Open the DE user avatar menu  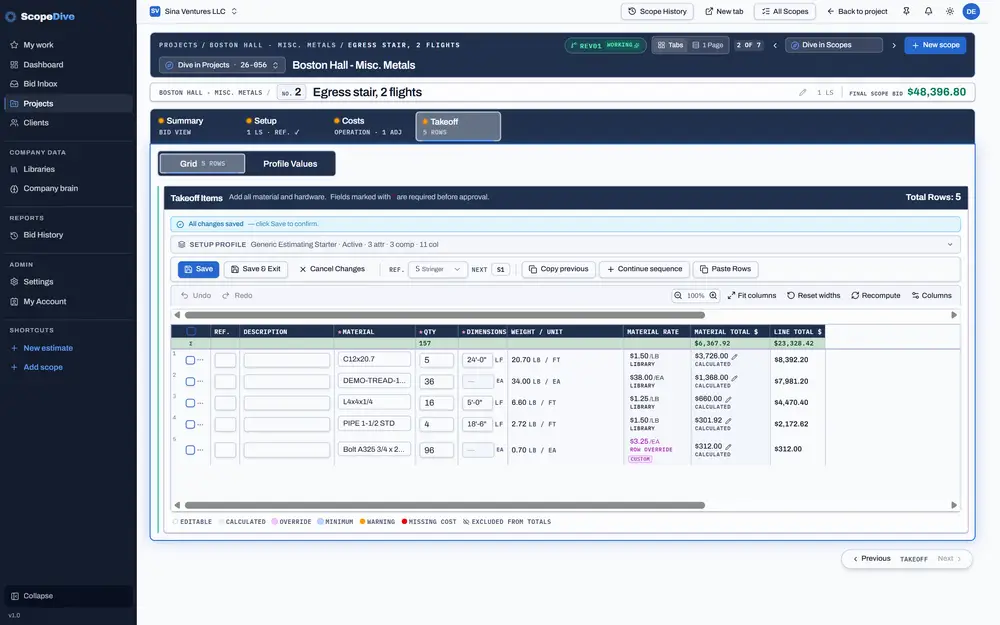(x=971, y=11)
